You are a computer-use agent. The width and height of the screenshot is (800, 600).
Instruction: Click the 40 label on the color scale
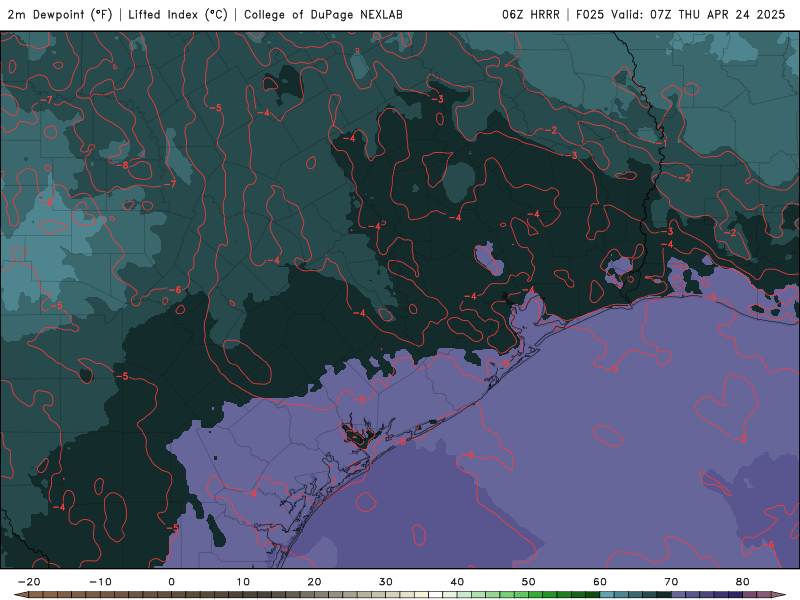tap(457, 582)
